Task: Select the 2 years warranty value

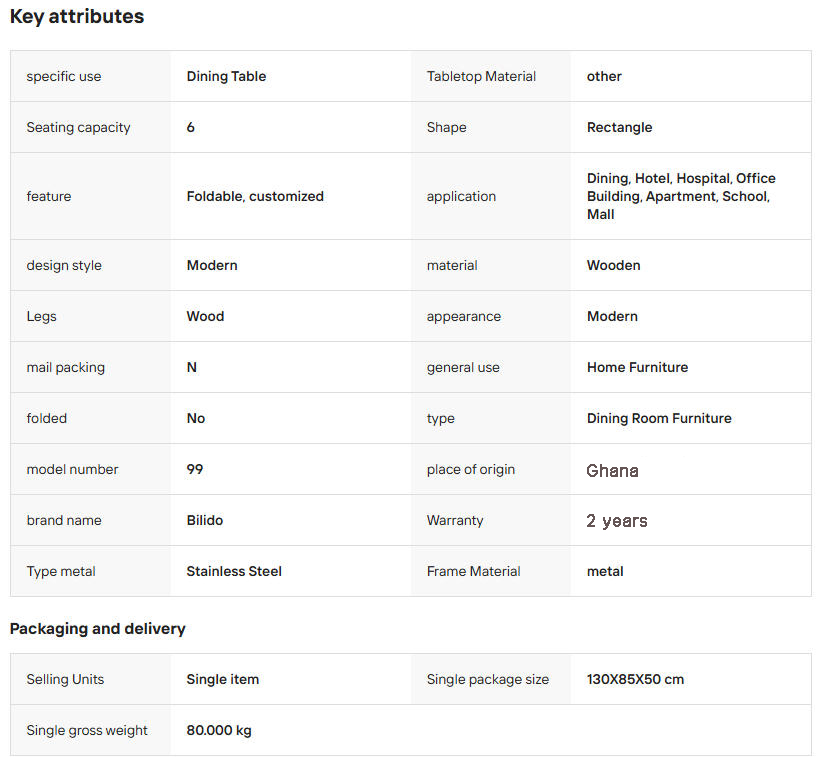Action: click(616, 521)
